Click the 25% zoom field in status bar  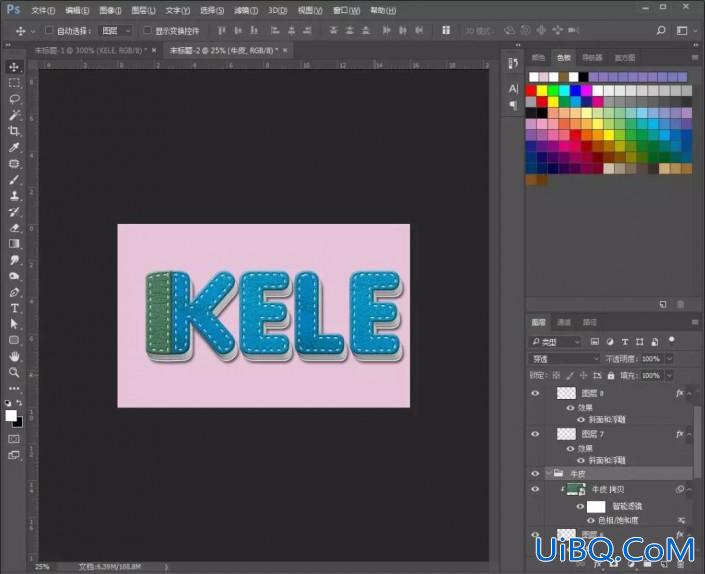pos(42,567)
